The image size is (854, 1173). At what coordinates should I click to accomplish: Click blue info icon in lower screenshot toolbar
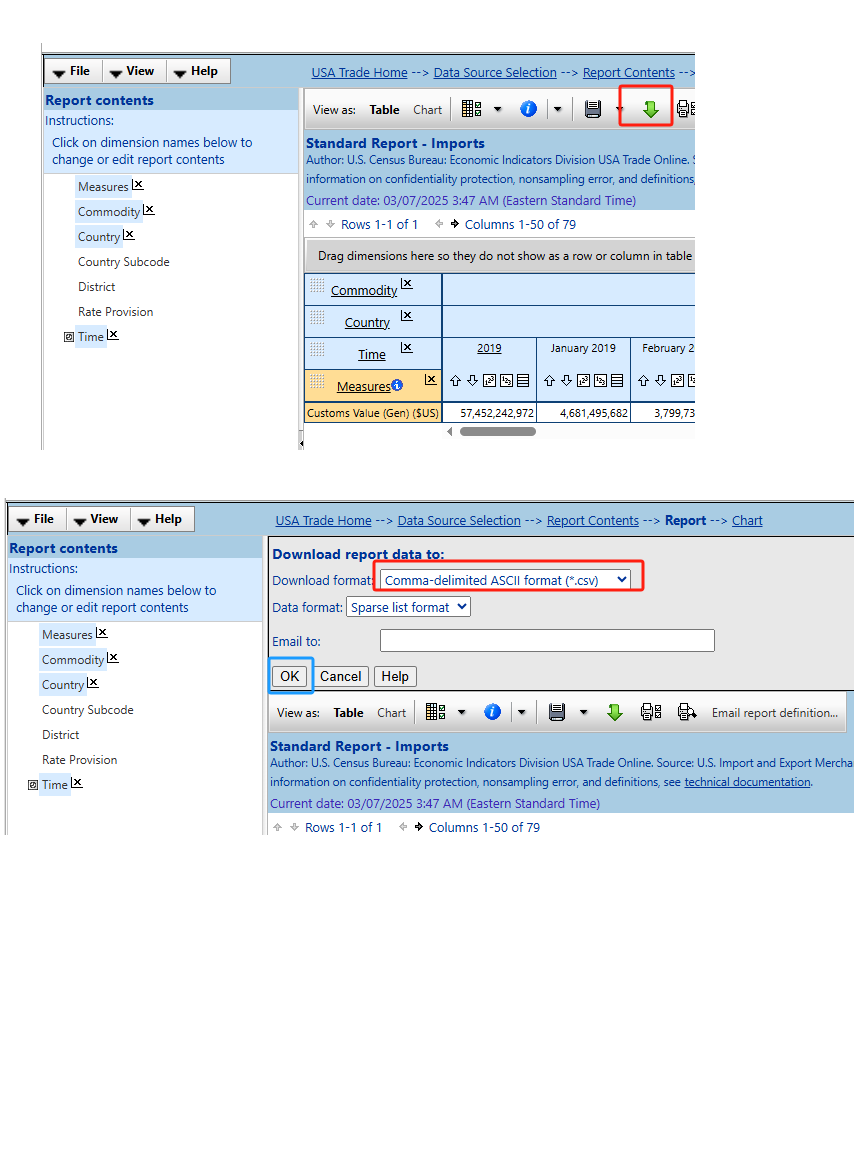(x=492, y=712)
